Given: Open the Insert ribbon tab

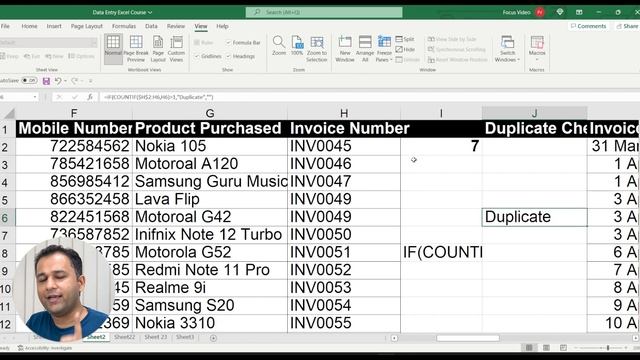Looking at the screenshot, I should (54, 26).
